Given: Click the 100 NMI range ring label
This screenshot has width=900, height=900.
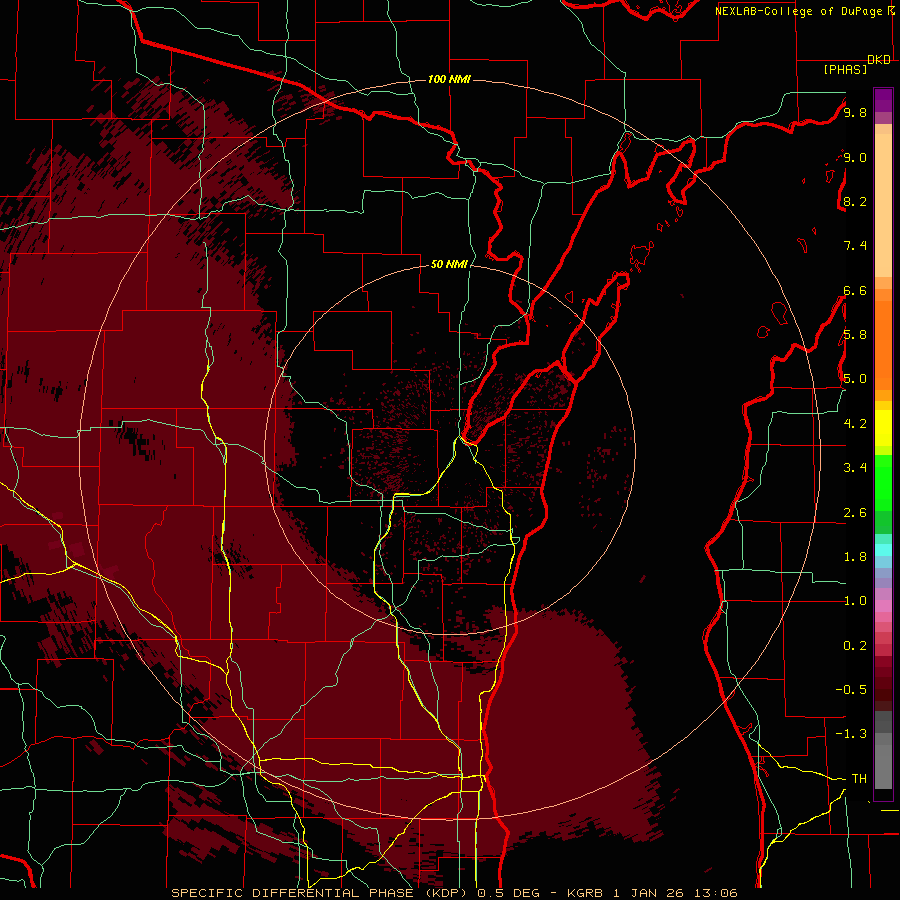Looking at the screenshot, I should tap(449, 79).
